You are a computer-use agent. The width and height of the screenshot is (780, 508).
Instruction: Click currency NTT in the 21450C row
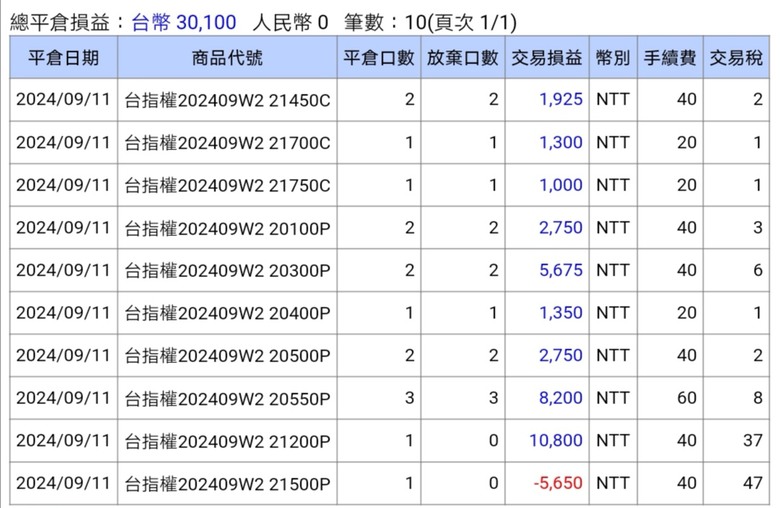tap(613, 100)
